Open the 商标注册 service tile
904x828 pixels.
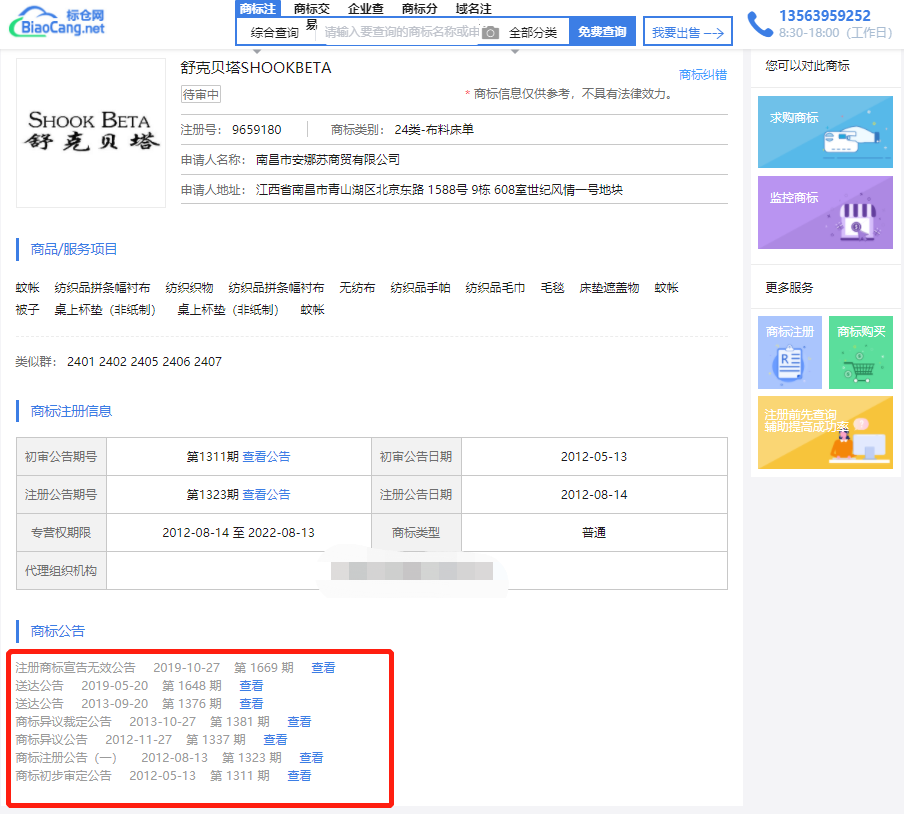pyautogui.click(x=789, y=352)
